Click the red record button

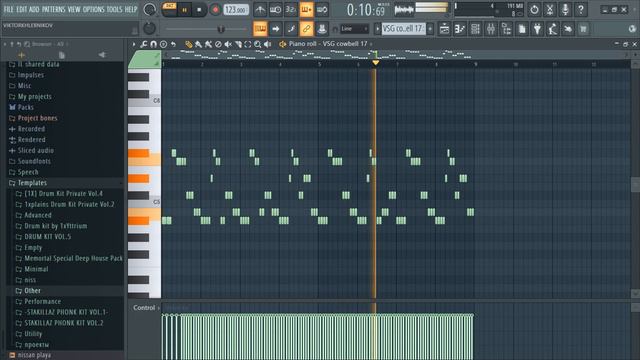coord(215,9)
